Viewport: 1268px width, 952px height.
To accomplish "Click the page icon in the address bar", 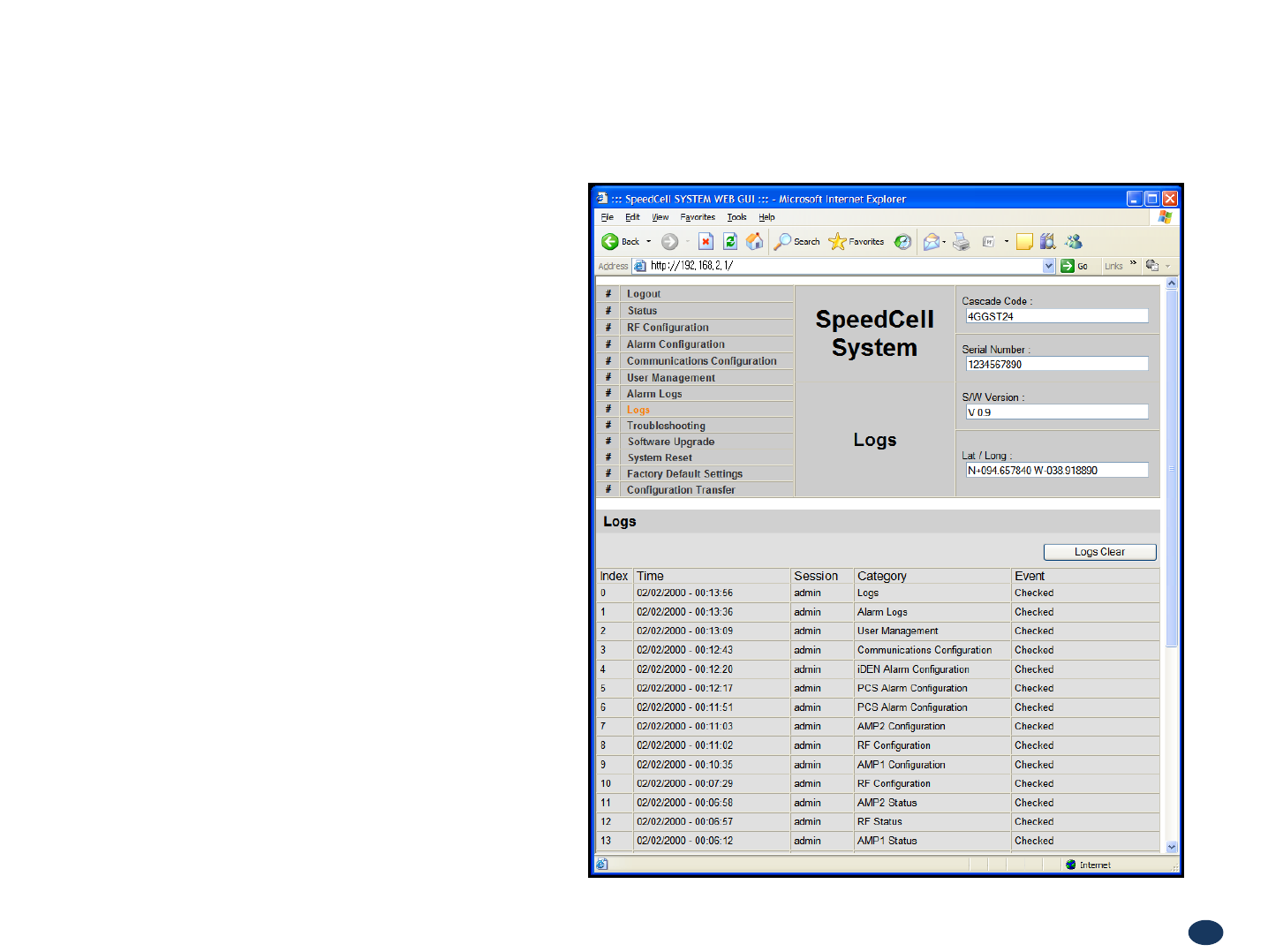I will [x=640, y=266].
